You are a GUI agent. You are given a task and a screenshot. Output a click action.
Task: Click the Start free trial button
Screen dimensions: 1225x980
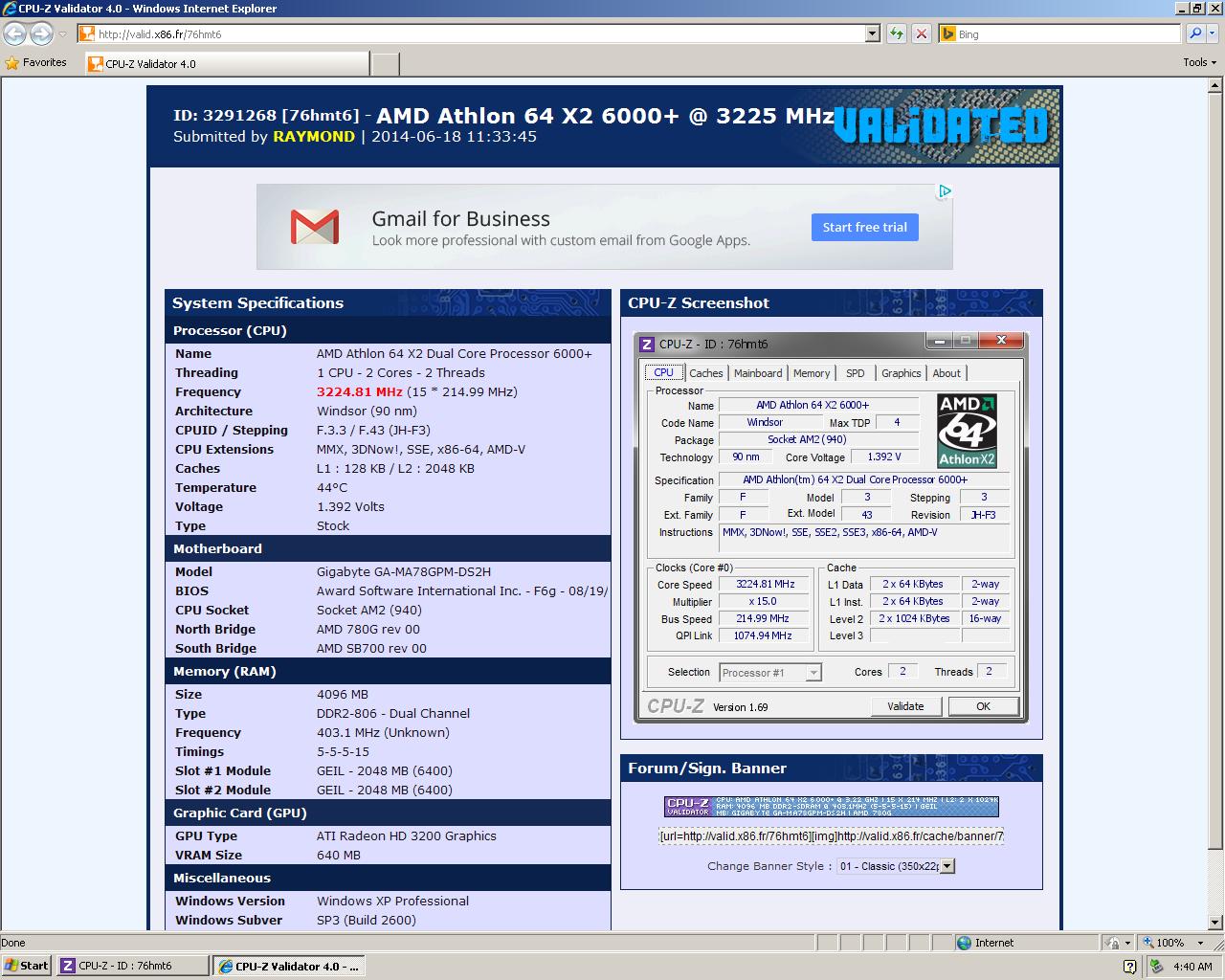point(865,227)
